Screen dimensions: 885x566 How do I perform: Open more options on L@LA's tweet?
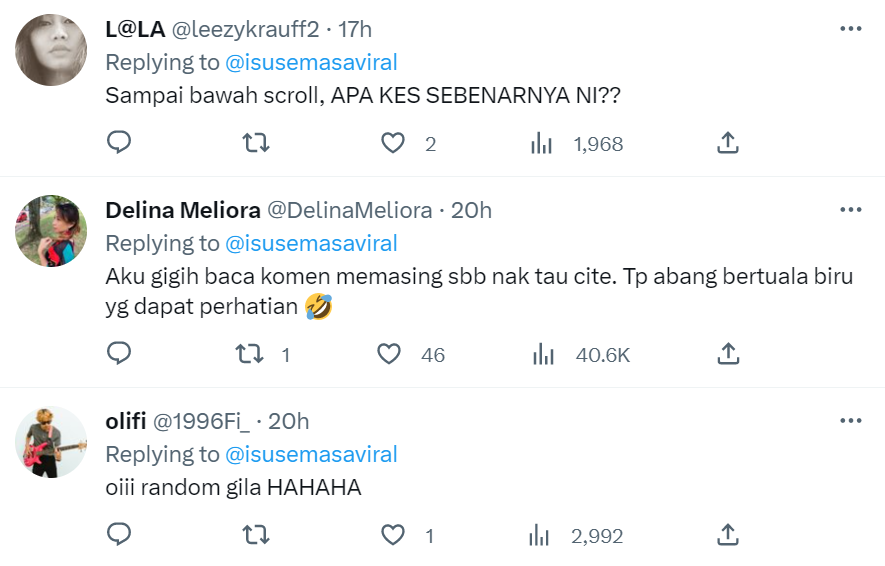click(x=850, y=29)
